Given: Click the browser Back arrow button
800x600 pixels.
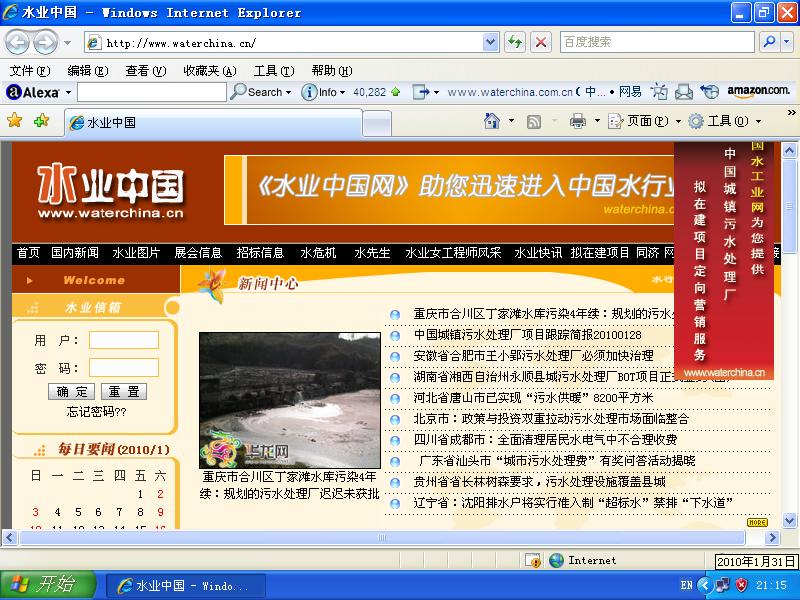Looking at the screenshot, I should (17, 42).
